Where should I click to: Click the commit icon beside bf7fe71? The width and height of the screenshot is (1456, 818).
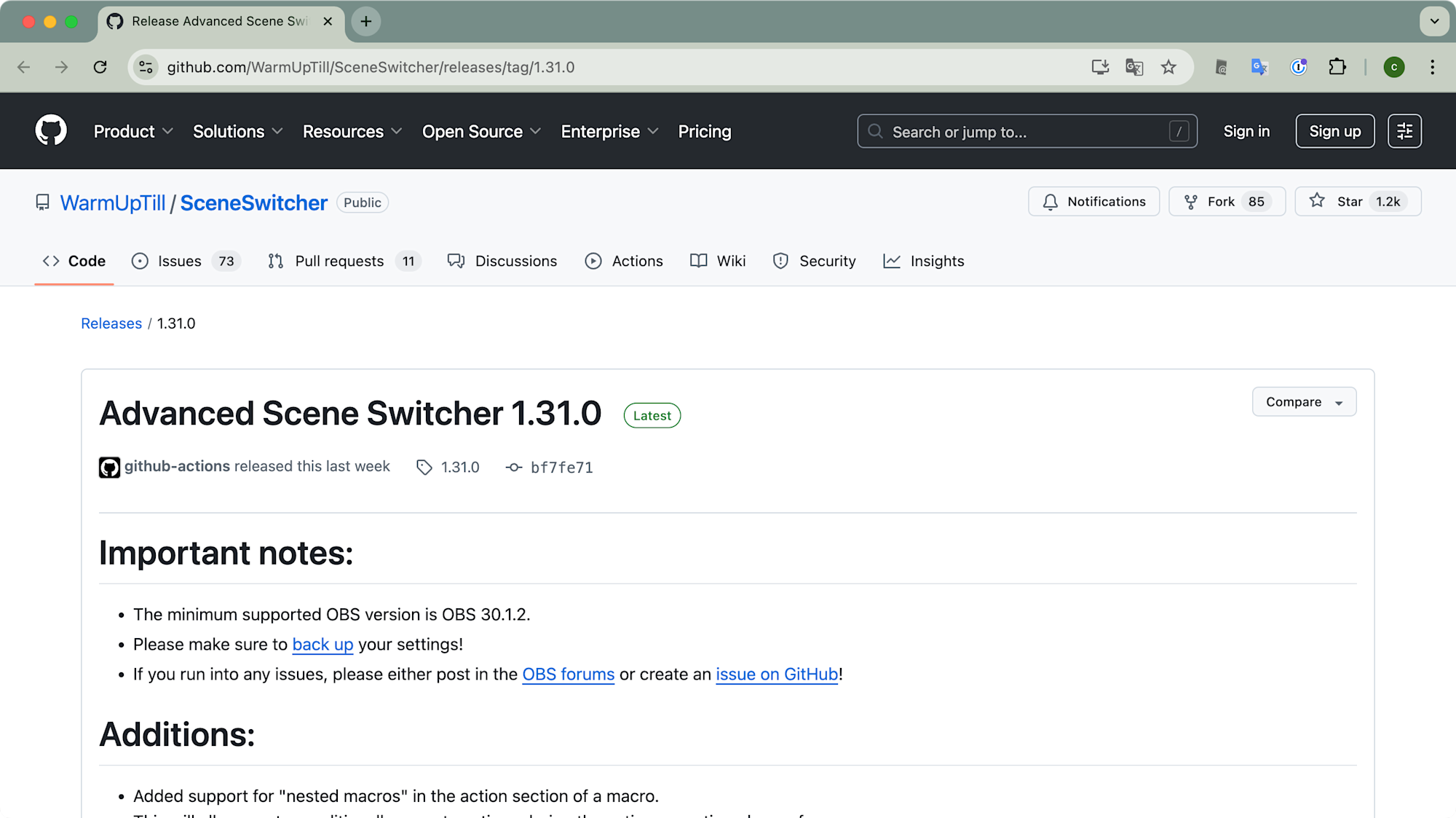click(x=514, y=468)
